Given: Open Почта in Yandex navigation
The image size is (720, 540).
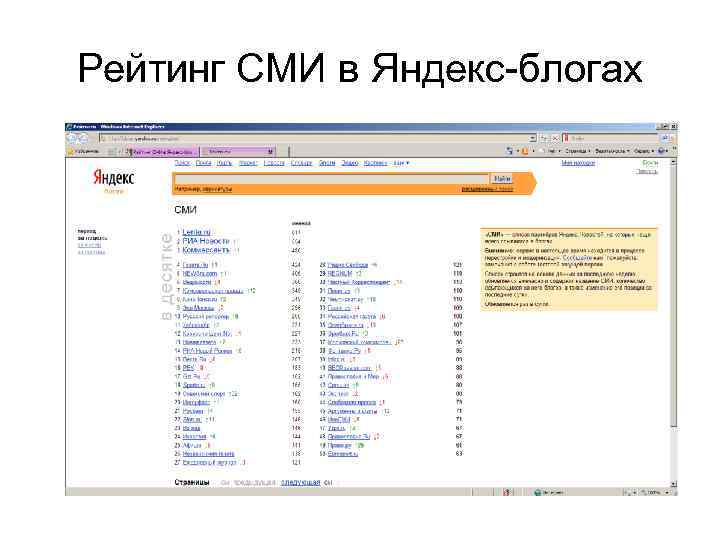Looking at the screenshot, I should tap(203, 163).
